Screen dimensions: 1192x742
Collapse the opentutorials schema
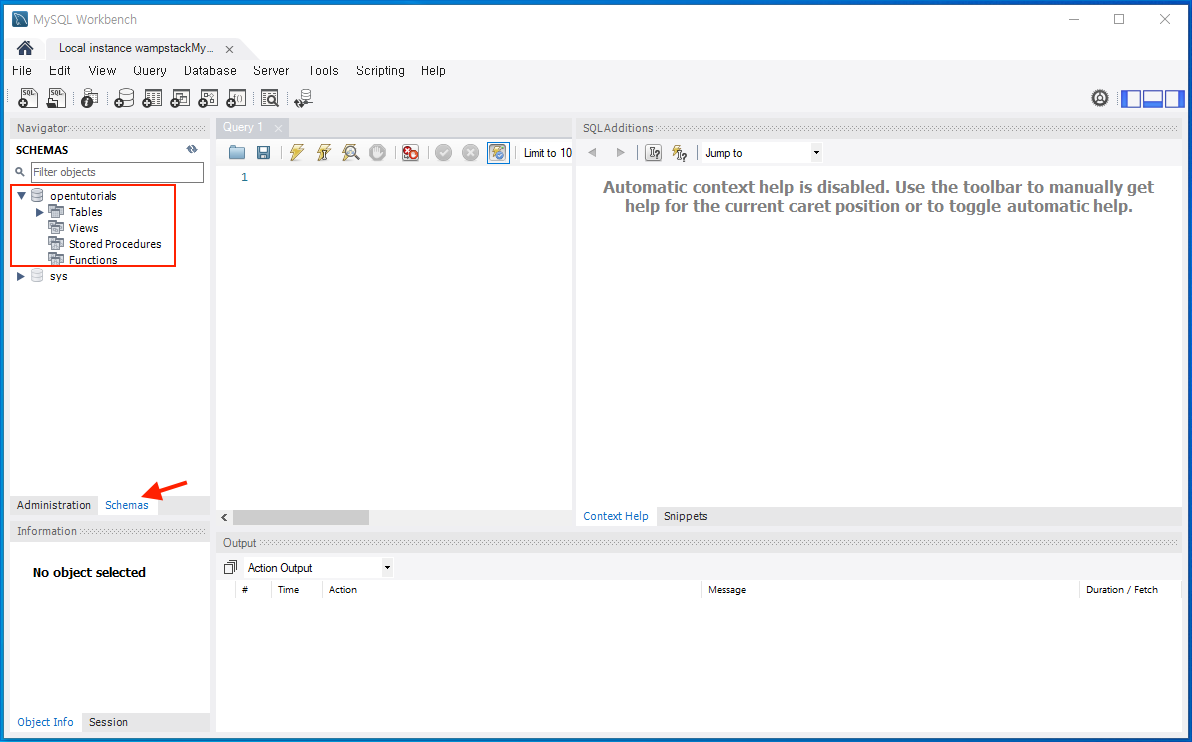click(x=21, y=196)
